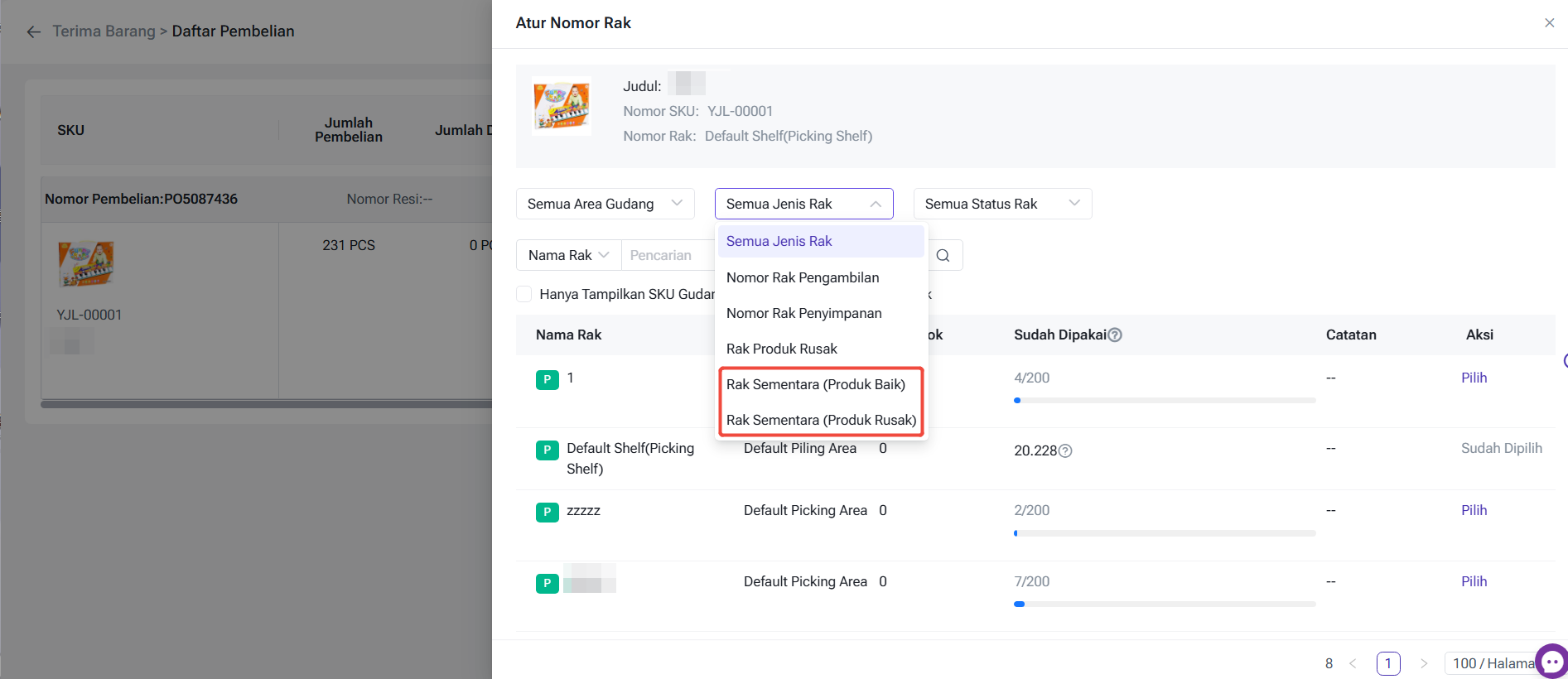Open the chat support bubble icon
1568x679 pixels.
[x=1552, y=662]
